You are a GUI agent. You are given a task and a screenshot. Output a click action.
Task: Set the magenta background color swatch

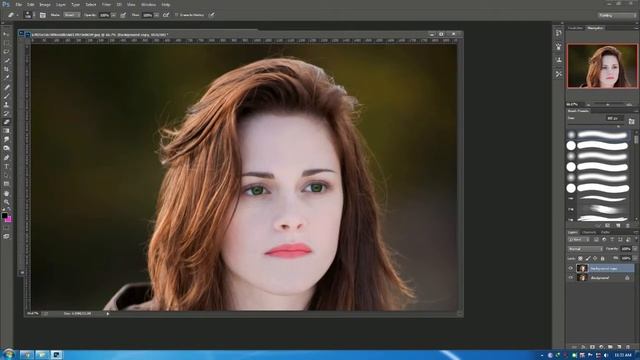[x=8, y=219]
